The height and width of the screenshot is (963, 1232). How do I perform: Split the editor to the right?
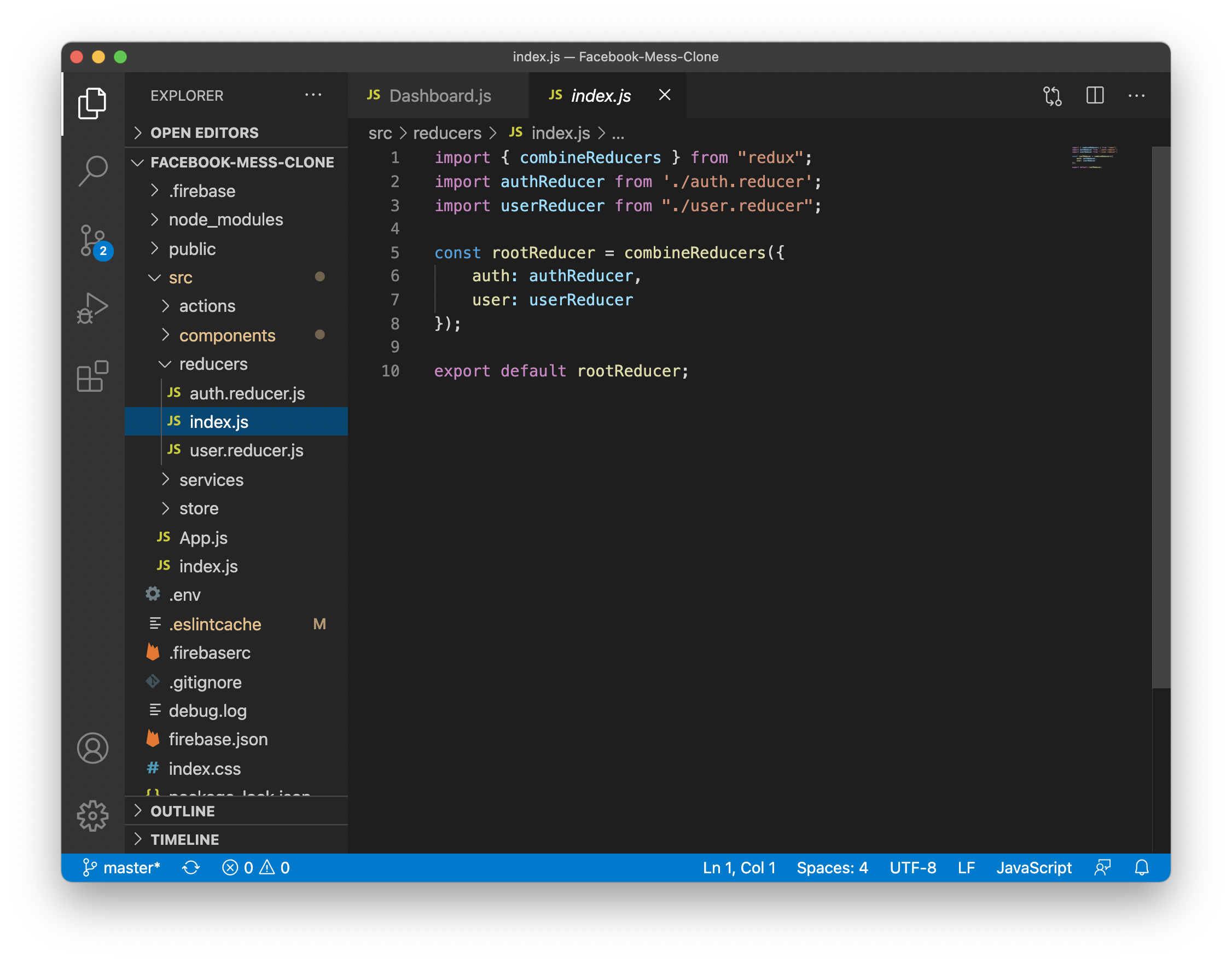pyautogui.click(x=1095, y=95)
